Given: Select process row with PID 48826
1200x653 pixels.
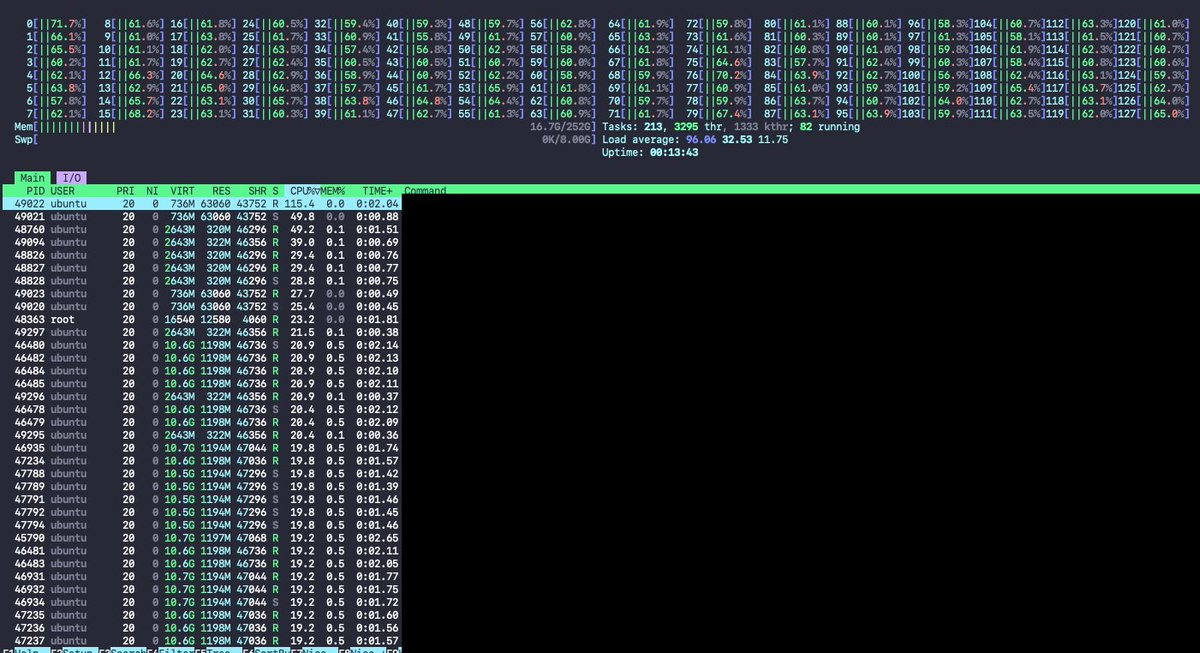Looking at the screenshot, I should click(x=200, y=255).
